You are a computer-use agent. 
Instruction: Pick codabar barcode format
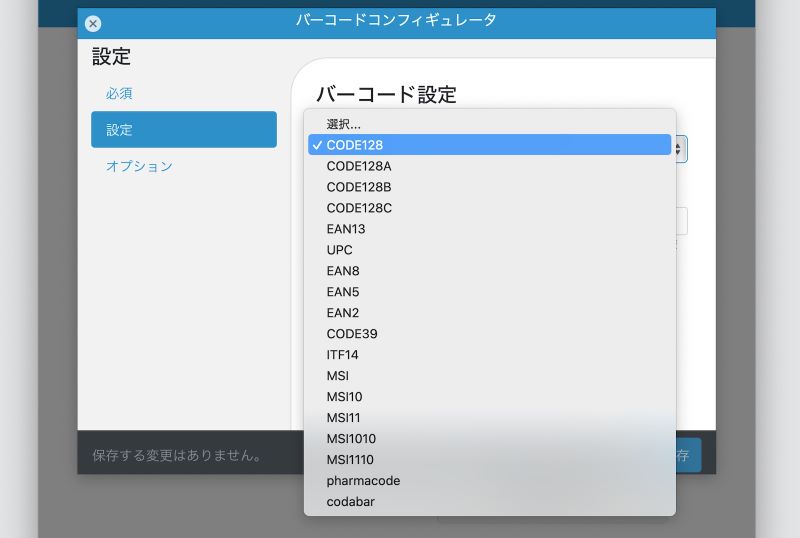click(489, 501)
